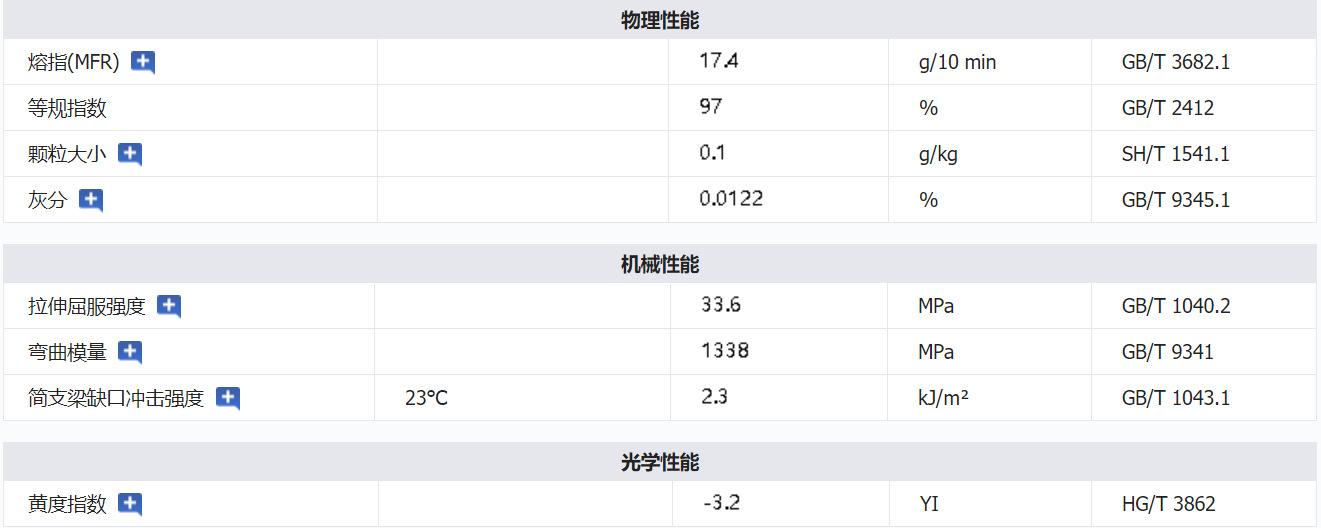Click the GB/T 1043.1 standard text
The width and height of the screenshot is (1321, 528).
point(1175,398)
